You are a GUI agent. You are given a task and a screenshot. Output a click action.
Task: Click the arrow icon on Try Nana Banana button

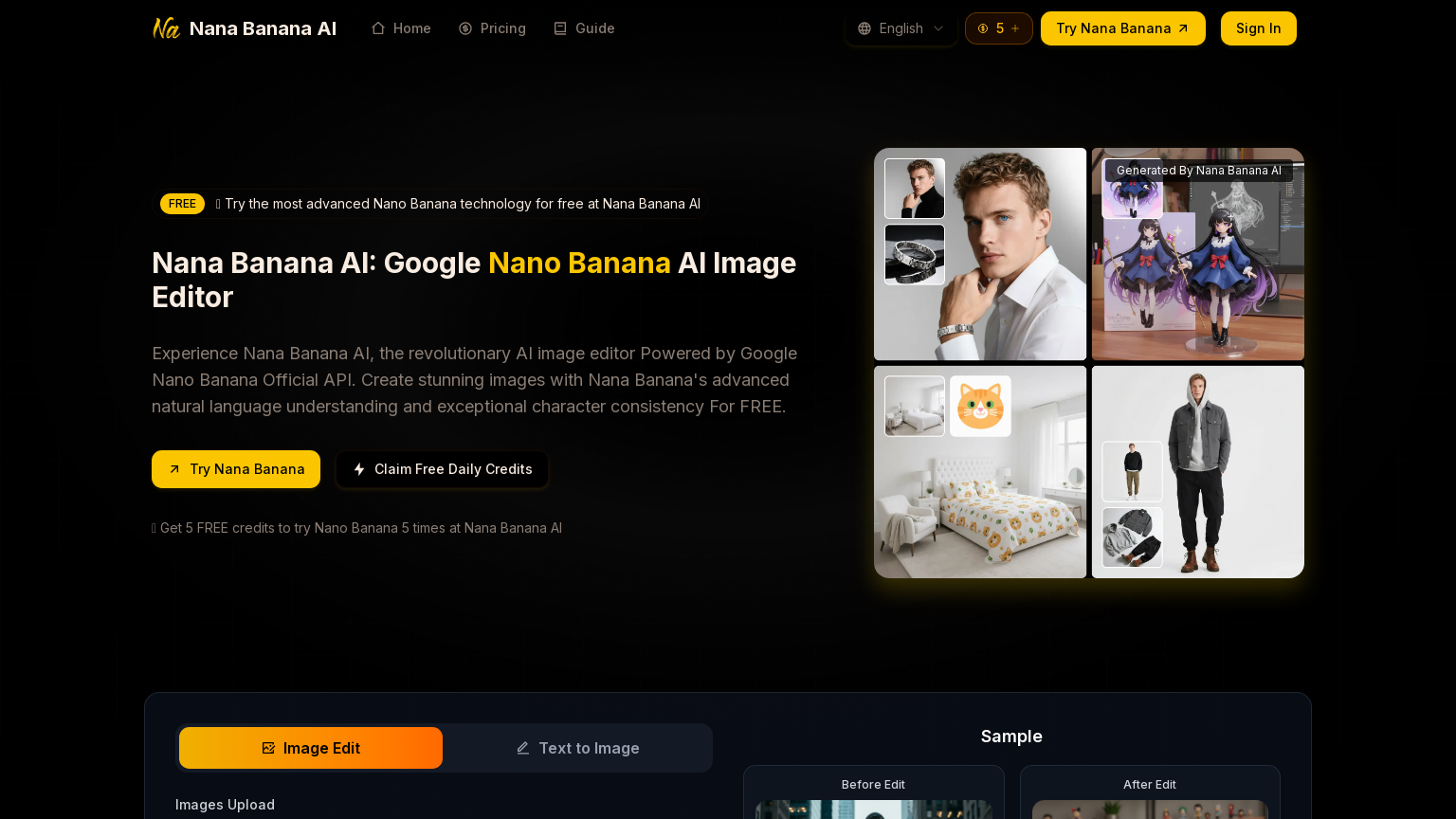click(x=1183, y=28)
